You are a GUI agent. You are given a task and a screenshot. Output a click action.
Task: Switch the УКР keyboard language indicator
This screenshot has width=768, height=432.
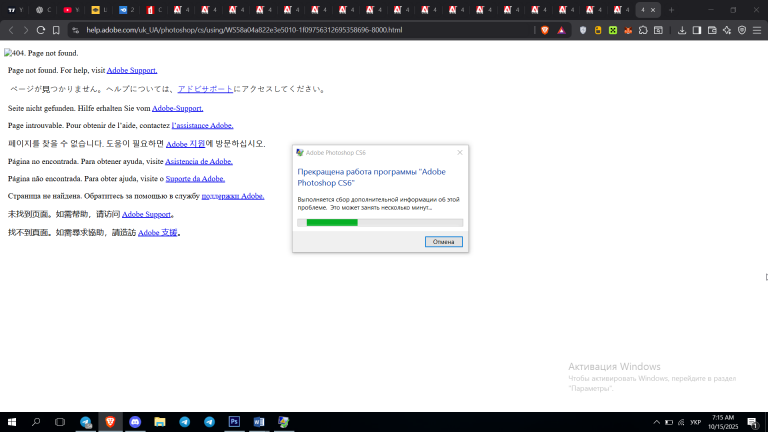tap(696, 422)
